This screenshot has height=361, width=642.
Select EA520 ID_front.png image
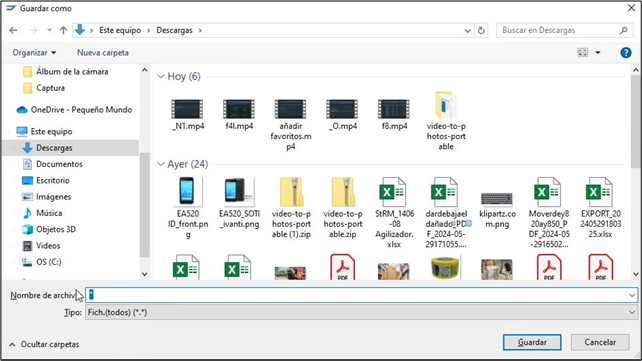(x=188, y=208)
